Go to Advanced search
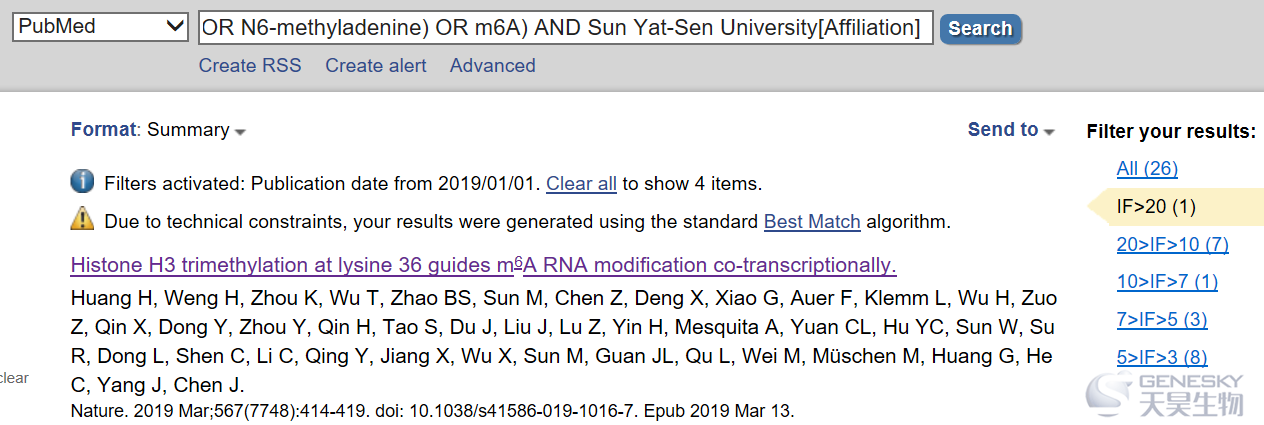Screen dimensions: 1264x425 pyautogui.click(x=493, y=66)
